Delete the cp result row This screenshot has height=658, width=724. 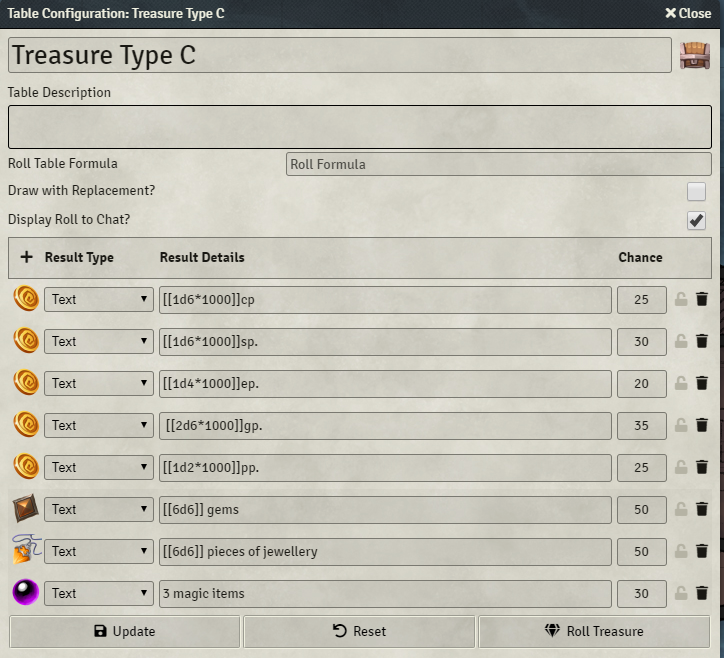[702, 299]
